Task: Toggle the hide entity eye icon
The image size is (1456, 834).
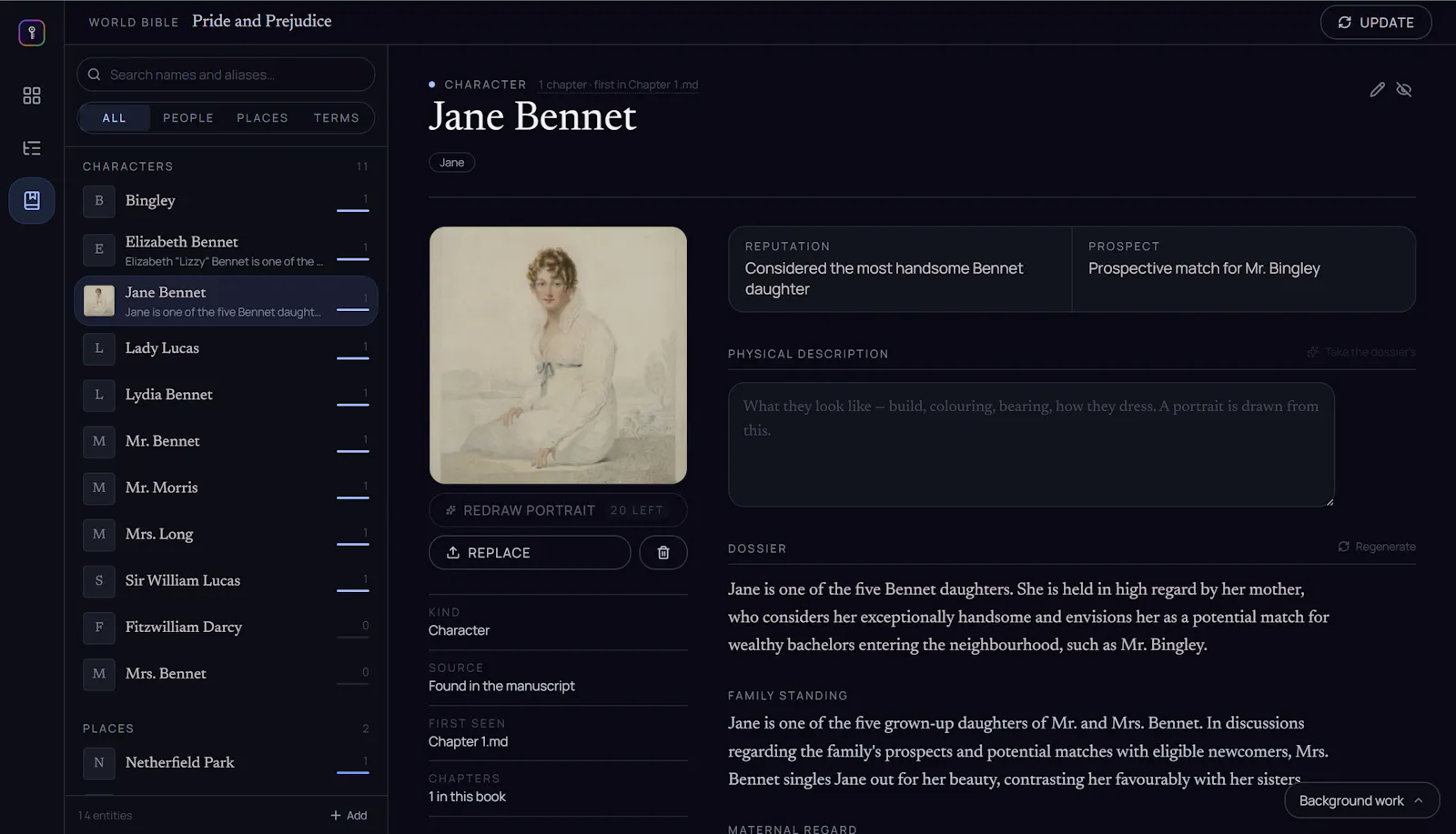Action: click(x=1404, y=89)
